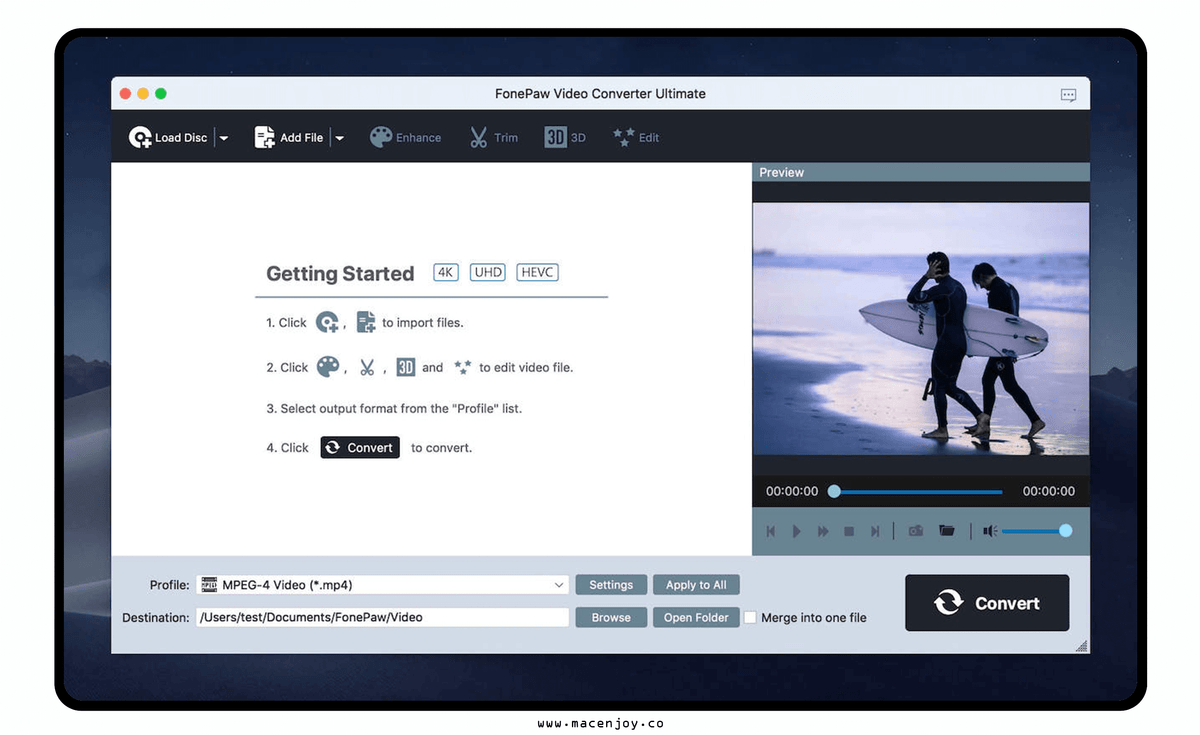The width and height of the screenshot is (1200, 735).
Task: Click the preview video thumbnail
Action: tap(921, 329)
